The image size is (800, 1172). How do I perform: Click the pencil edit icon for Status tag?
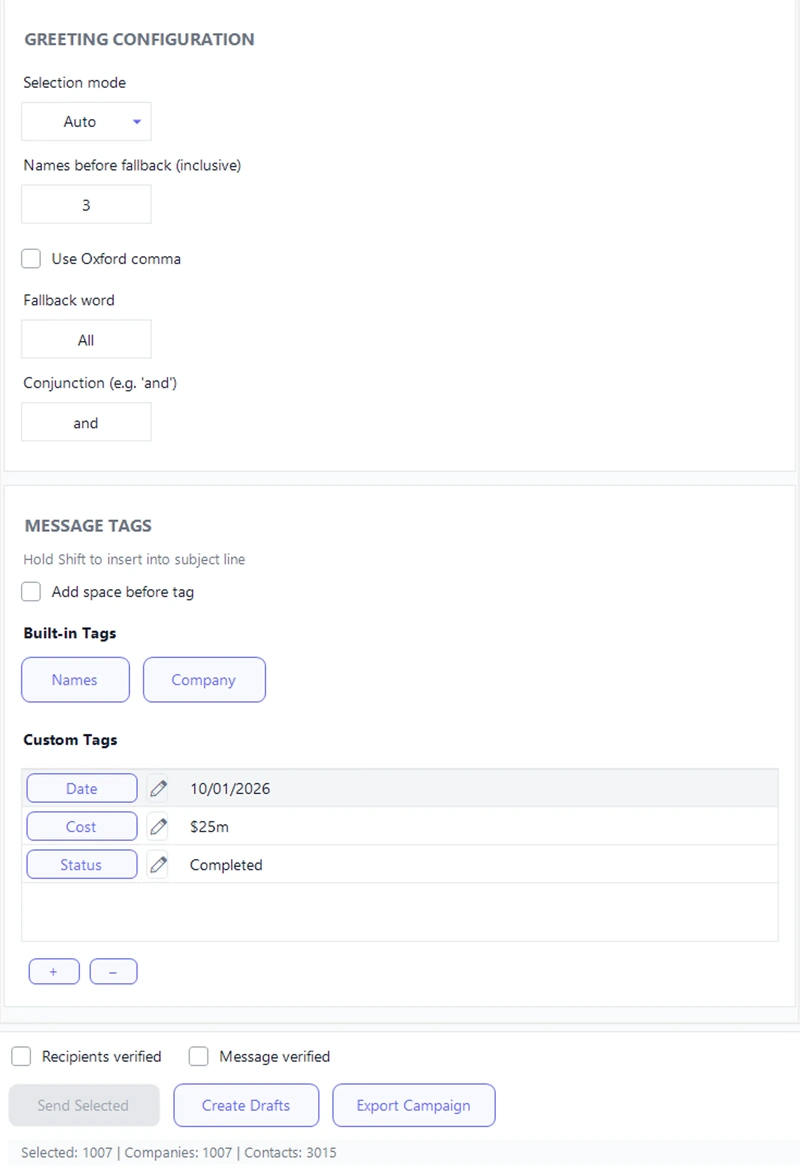point(158,865)
